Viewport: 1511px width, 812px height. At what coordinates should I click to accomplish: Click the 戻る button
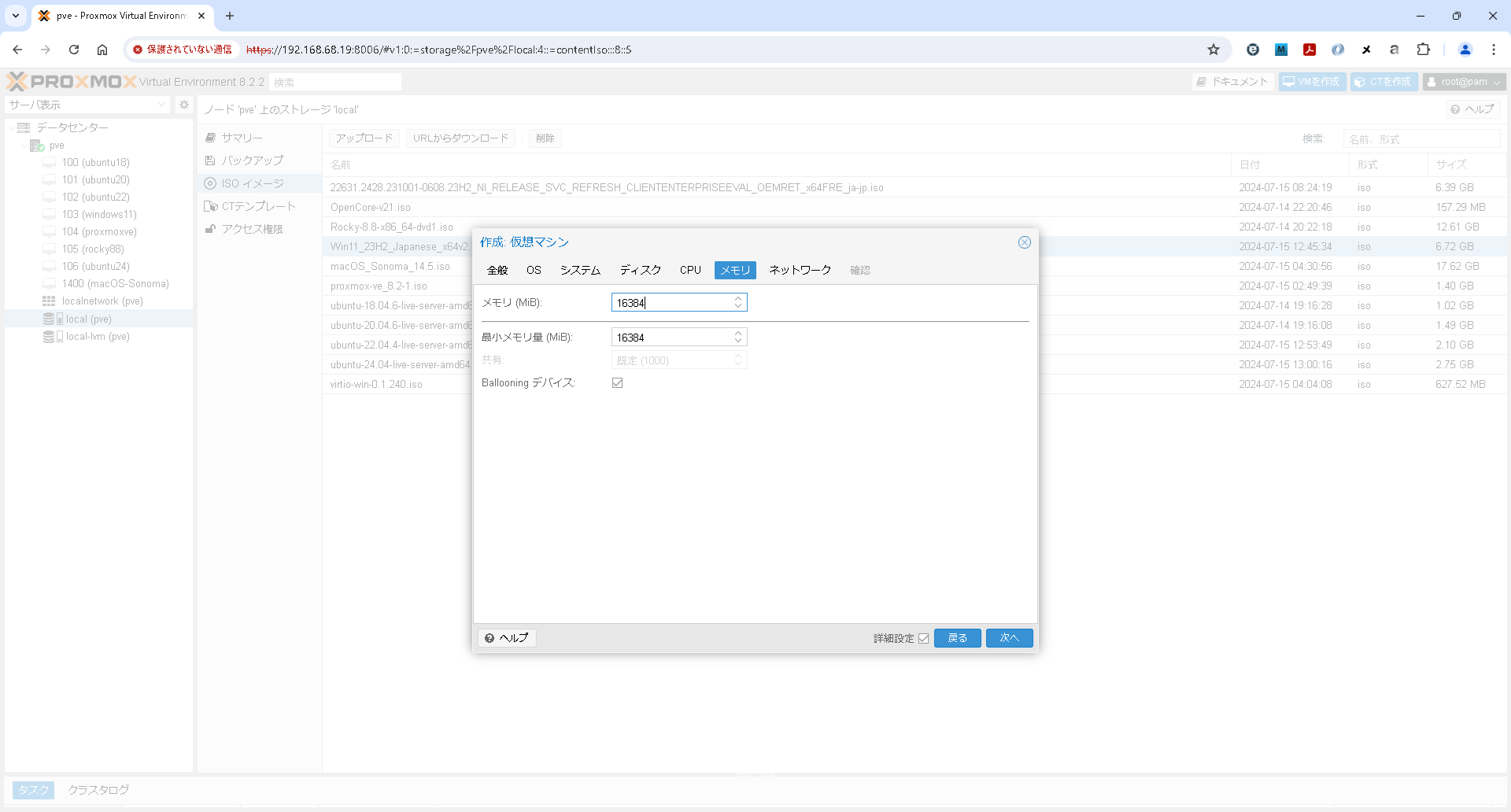957,638
